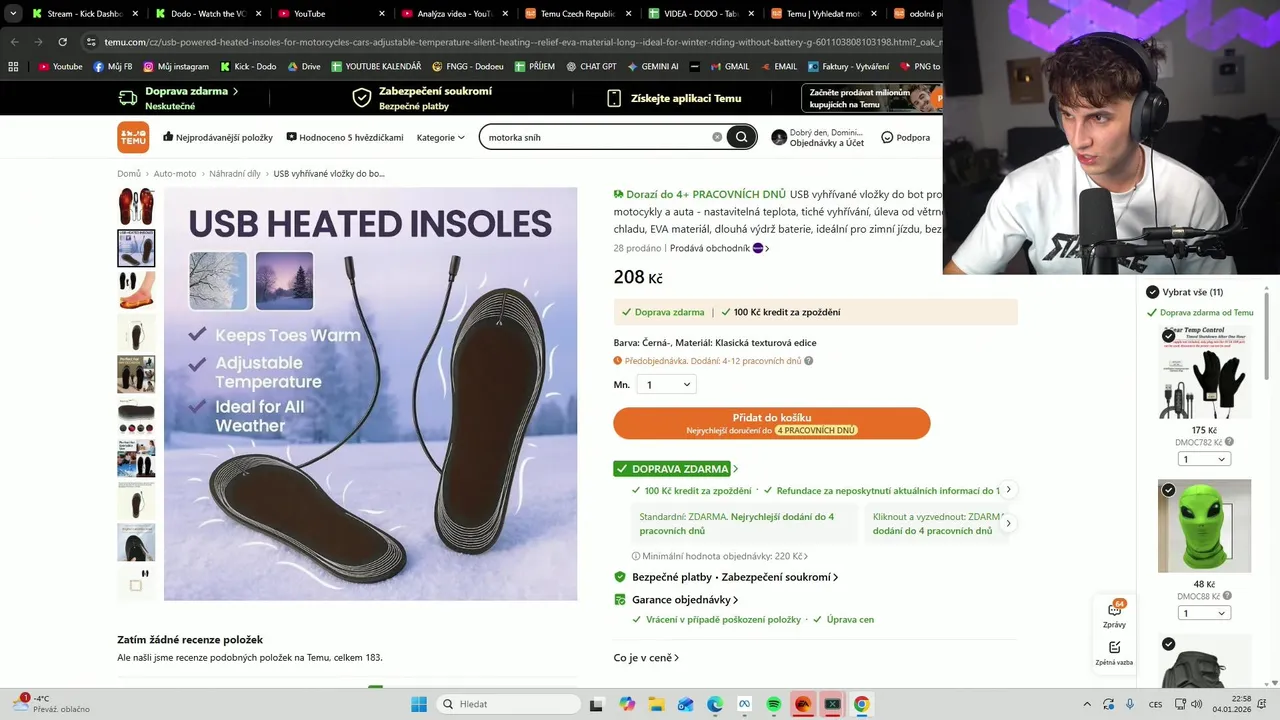The width and height of the screenshot is (1280, 720).
Task: Open Microsoft Edge from the taskbar
Action: (715, 704)
